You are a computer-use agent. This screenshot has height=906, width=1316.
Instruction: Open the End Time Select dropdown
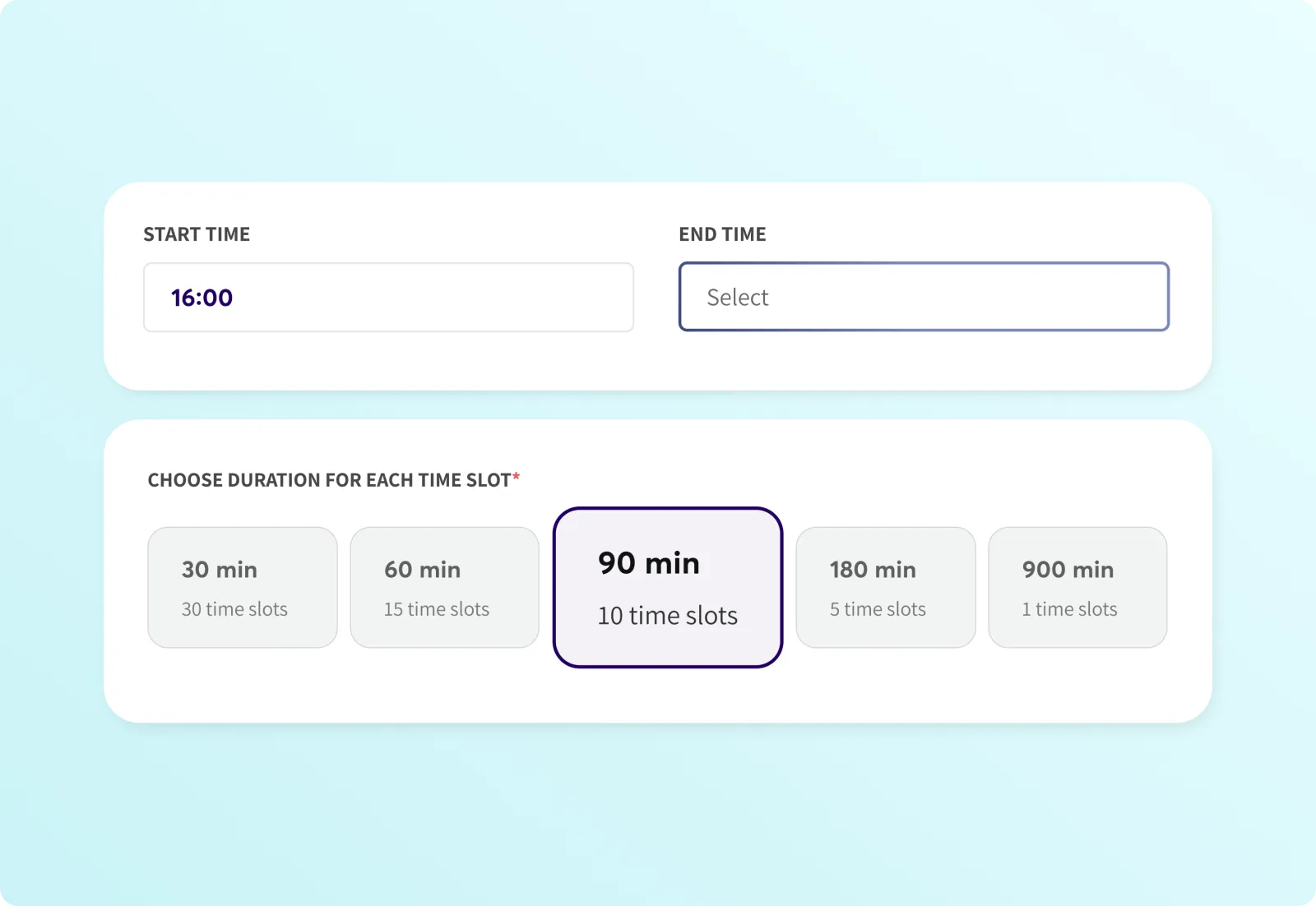[923, 297]
